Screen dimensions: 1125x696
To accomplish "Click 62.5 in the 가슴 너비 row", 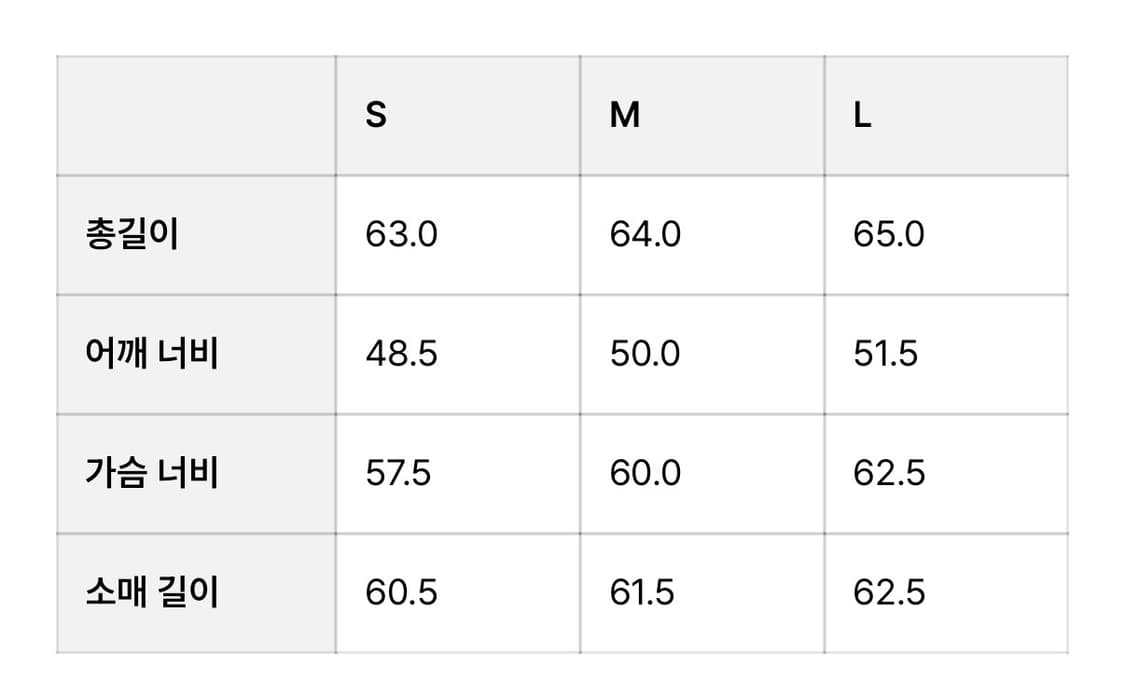I will (889, 473).
